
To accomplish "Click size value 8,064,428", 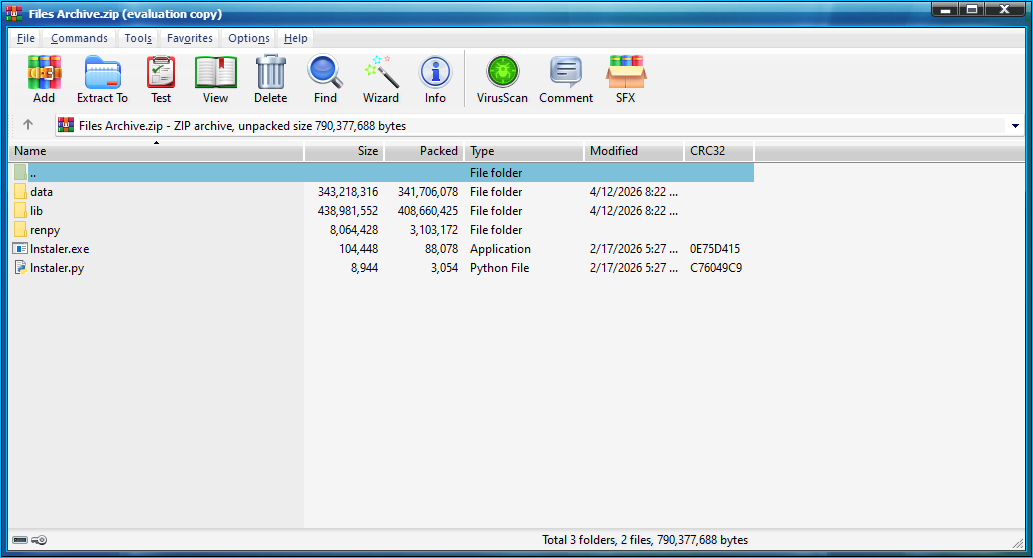I will point(354,230).
